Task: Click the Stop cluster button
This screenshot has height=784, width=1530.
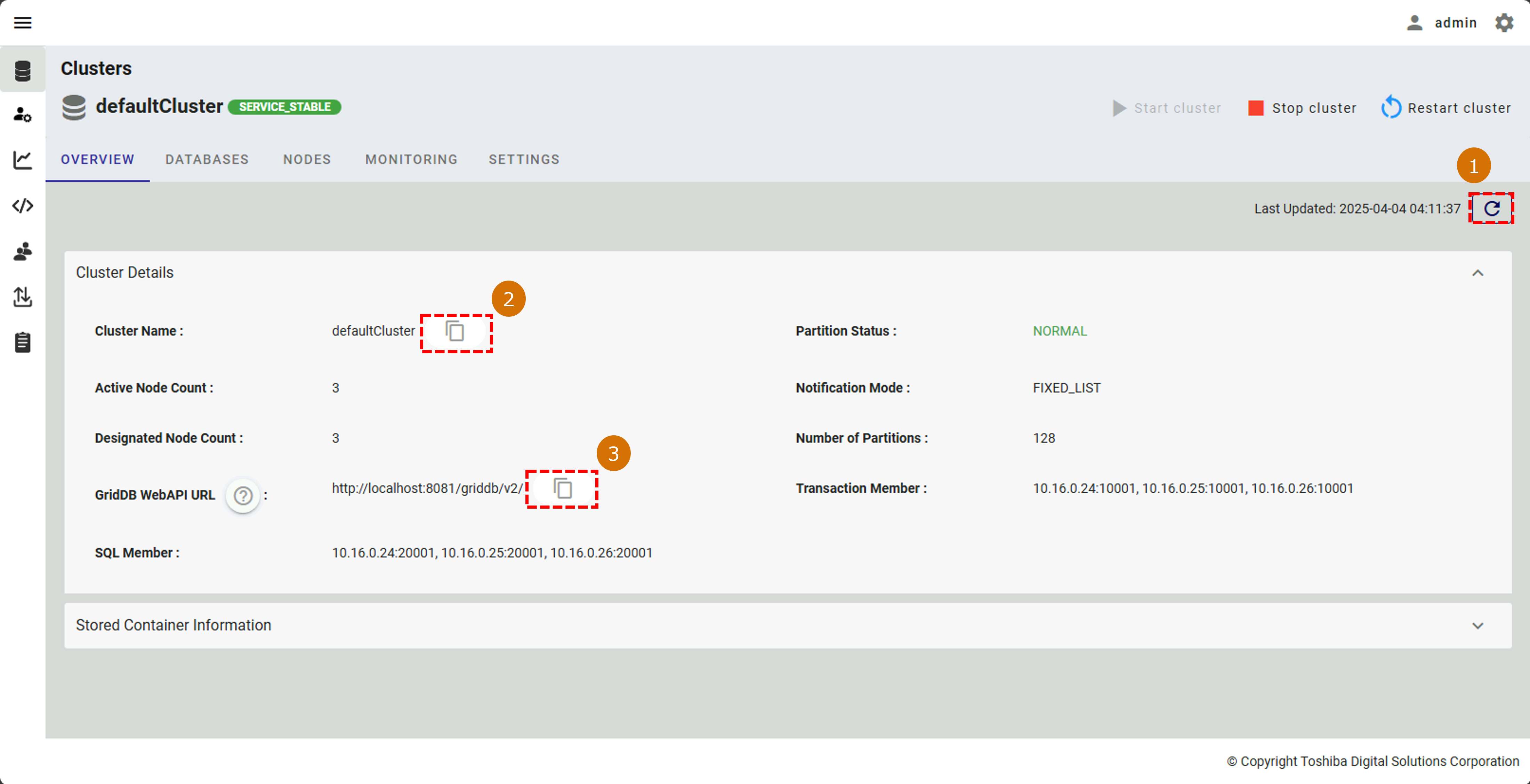Action: (1302, 108)
